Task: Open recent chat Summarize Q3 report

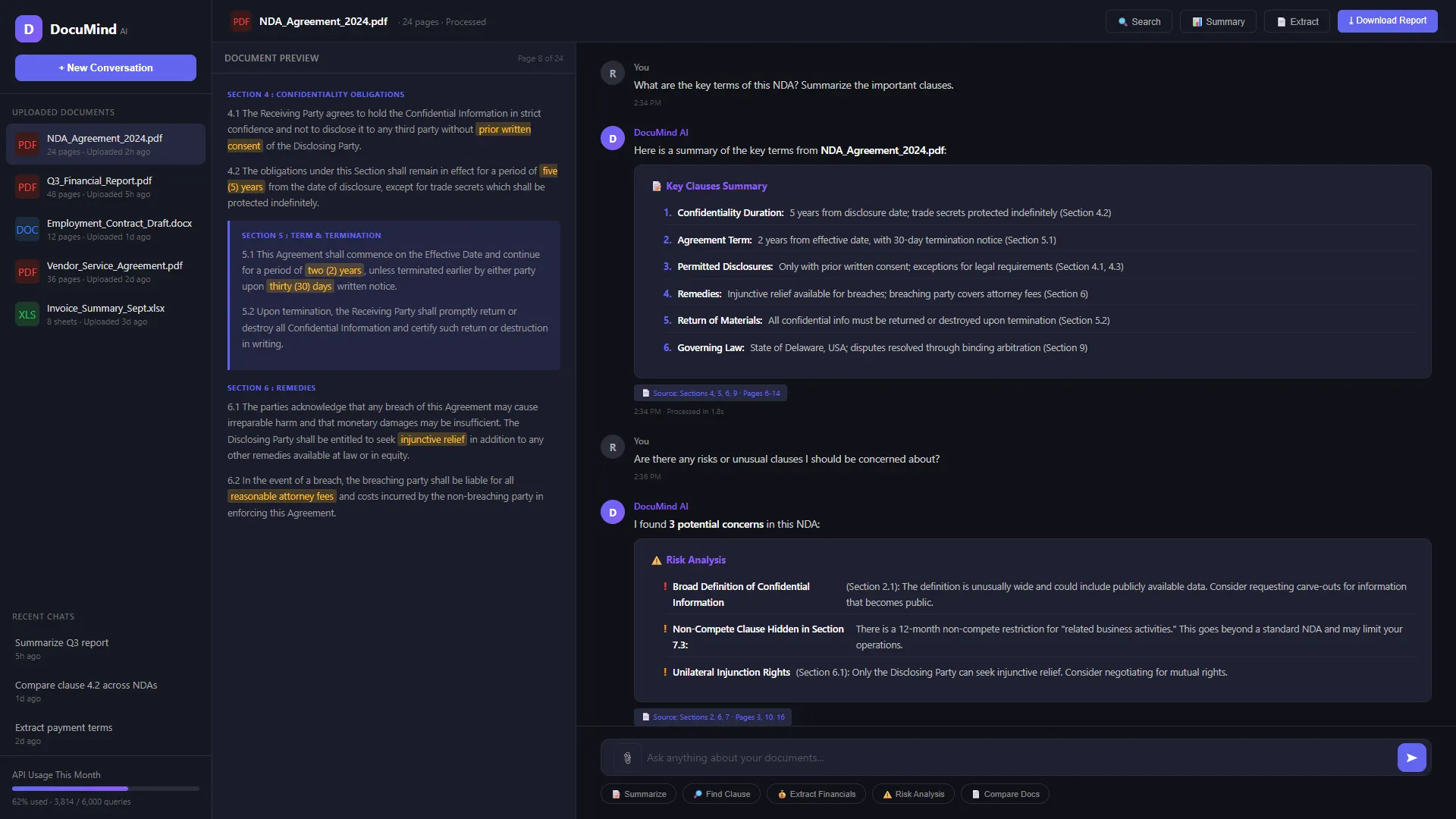Action: (105, 649)
